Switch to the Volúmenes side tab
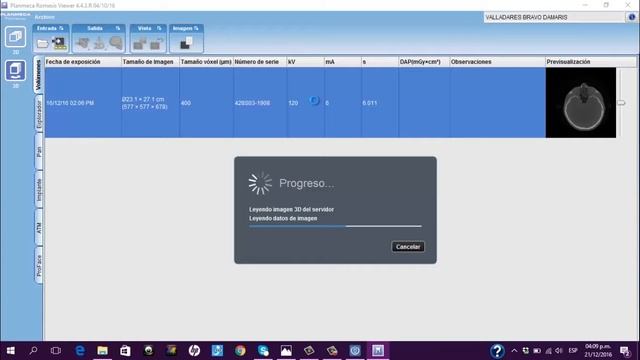The height and width of the screenshot is (360, 640). pyautogui.click(x=38, y=75)
